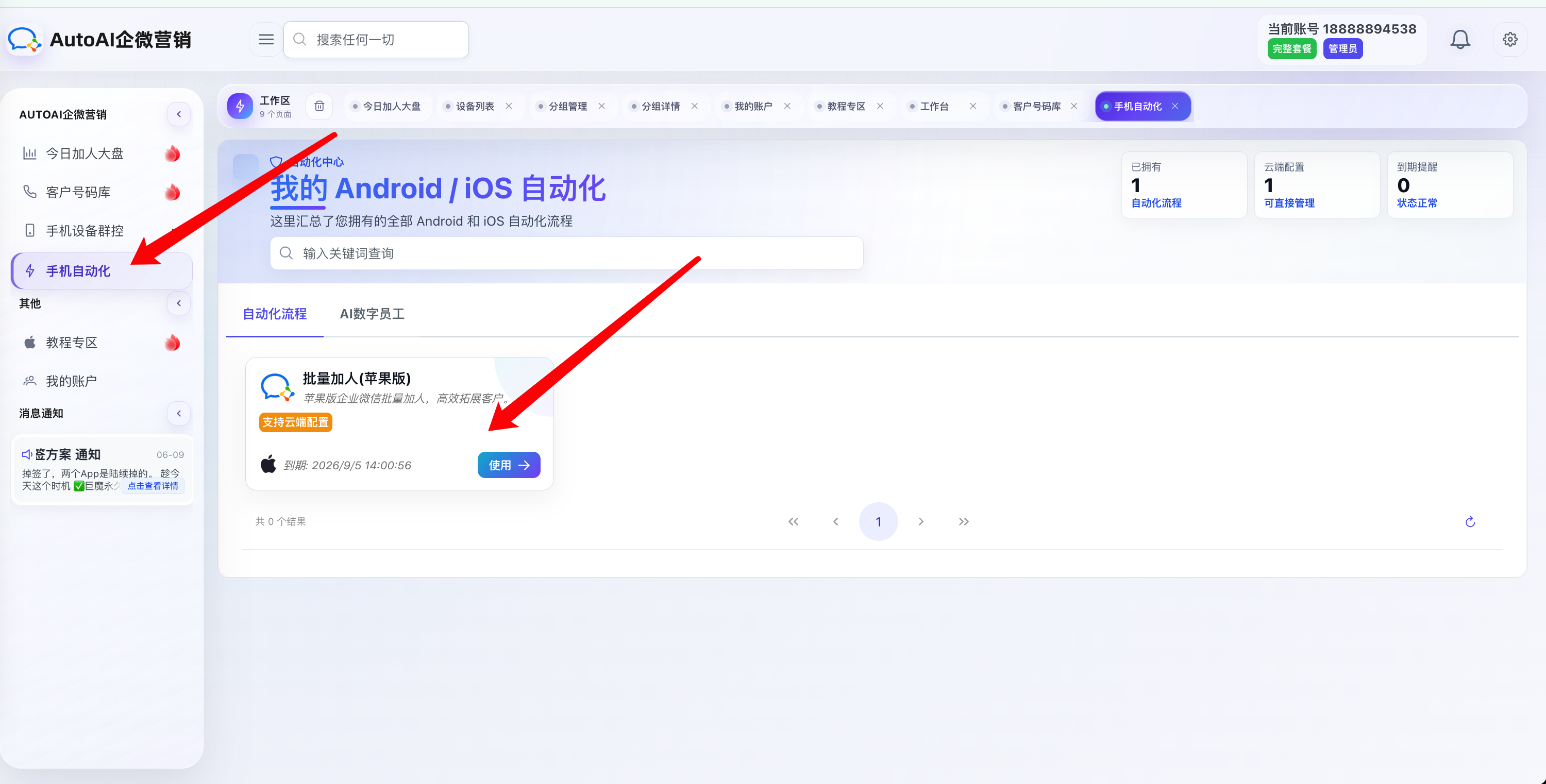The height and width of the screenshot is (784, 1546).
Task: Click the Apple logo on the card
Action: pyautogui.click(x=268, y=464)
